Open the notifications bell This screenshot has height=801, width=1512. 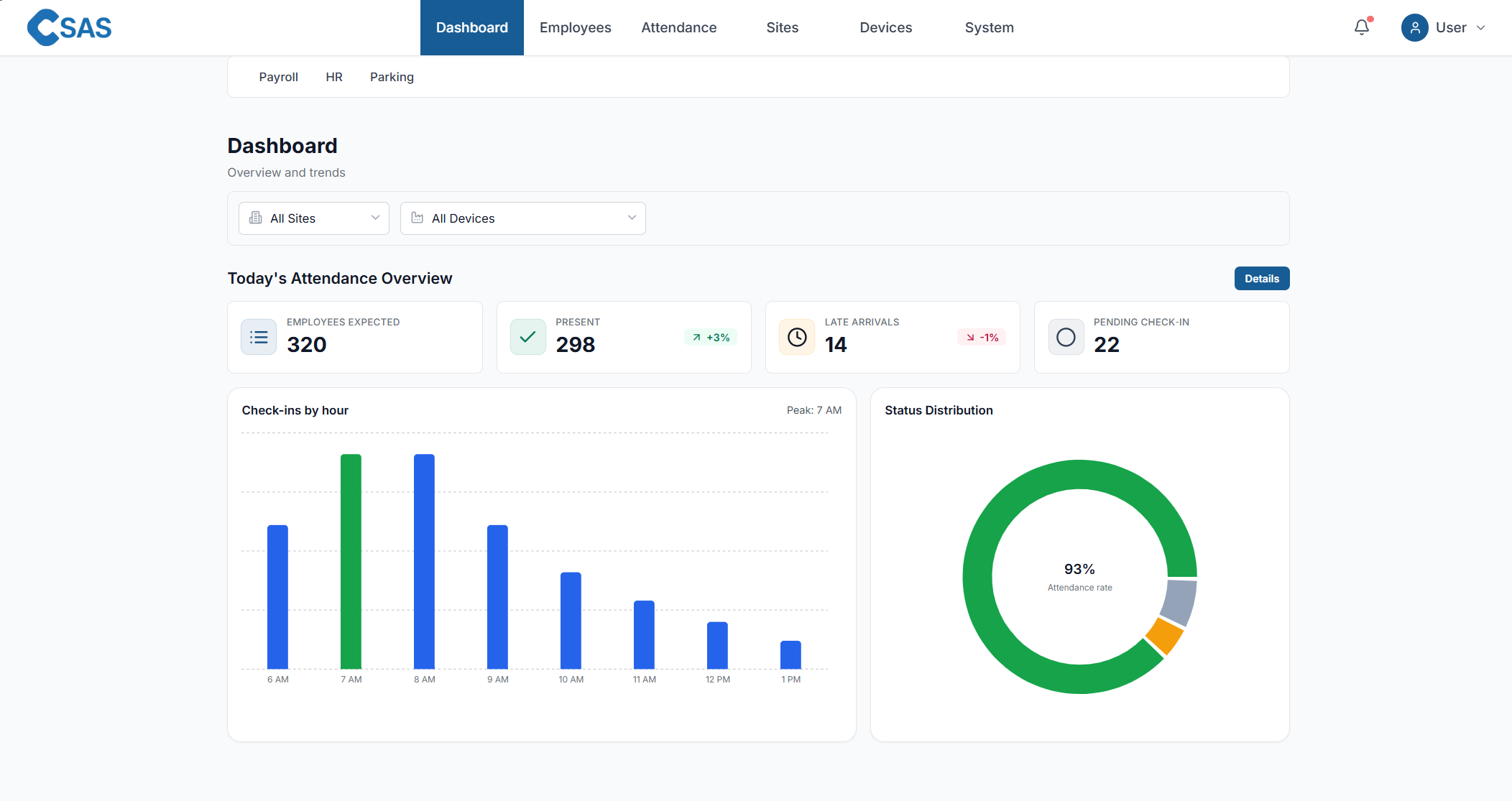coord(1361,27)
